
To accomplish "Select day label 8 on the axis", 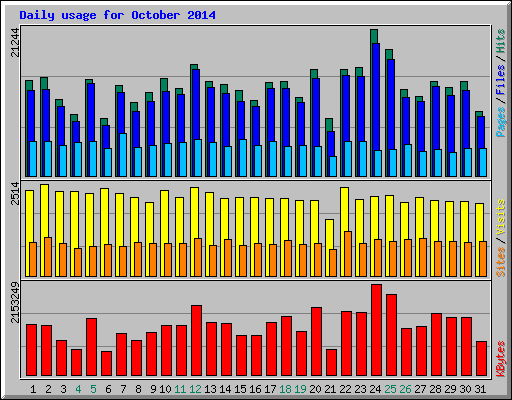I will [x=138, y=389].
